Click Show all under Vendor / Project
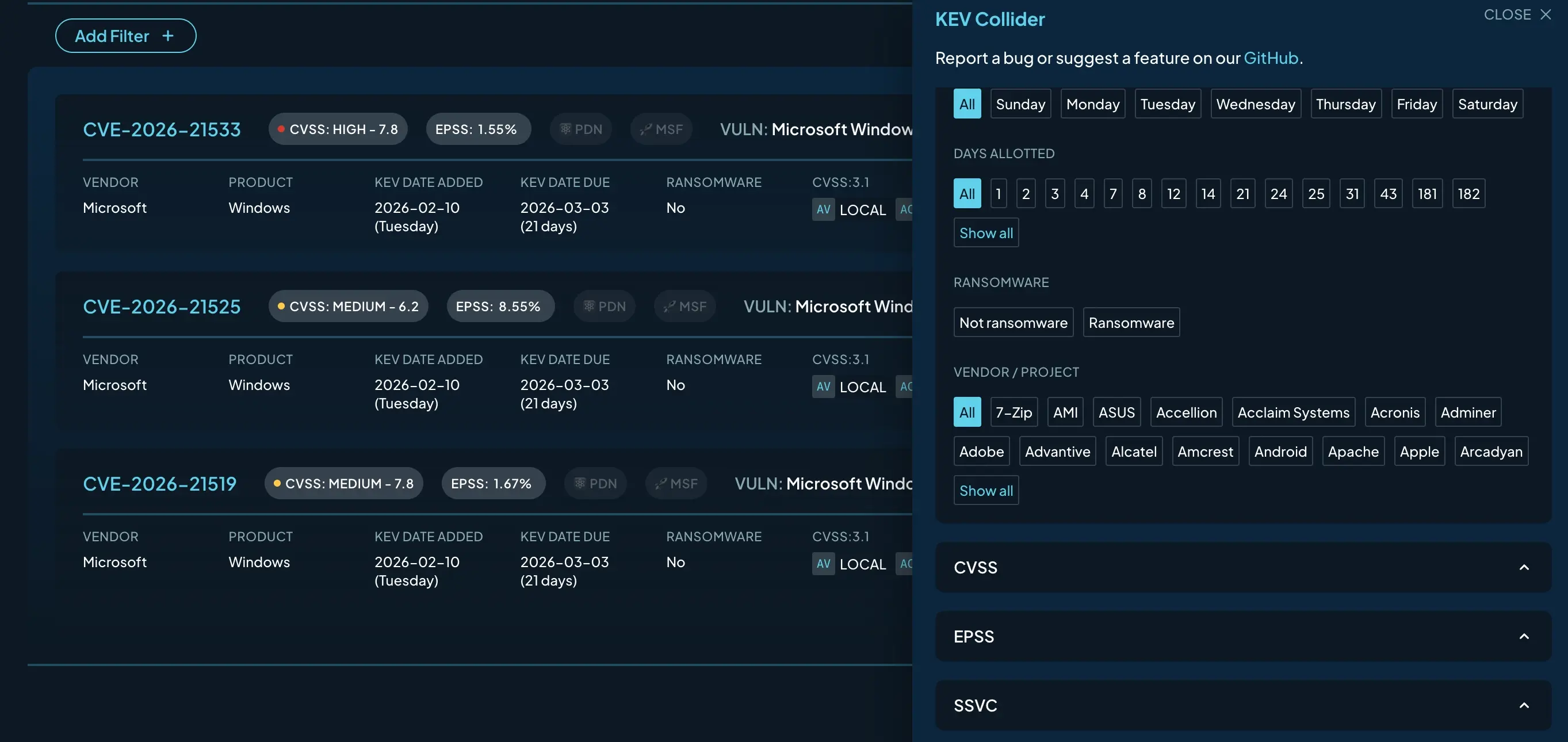Screen dimensions: 1568x742 [985, 491]
